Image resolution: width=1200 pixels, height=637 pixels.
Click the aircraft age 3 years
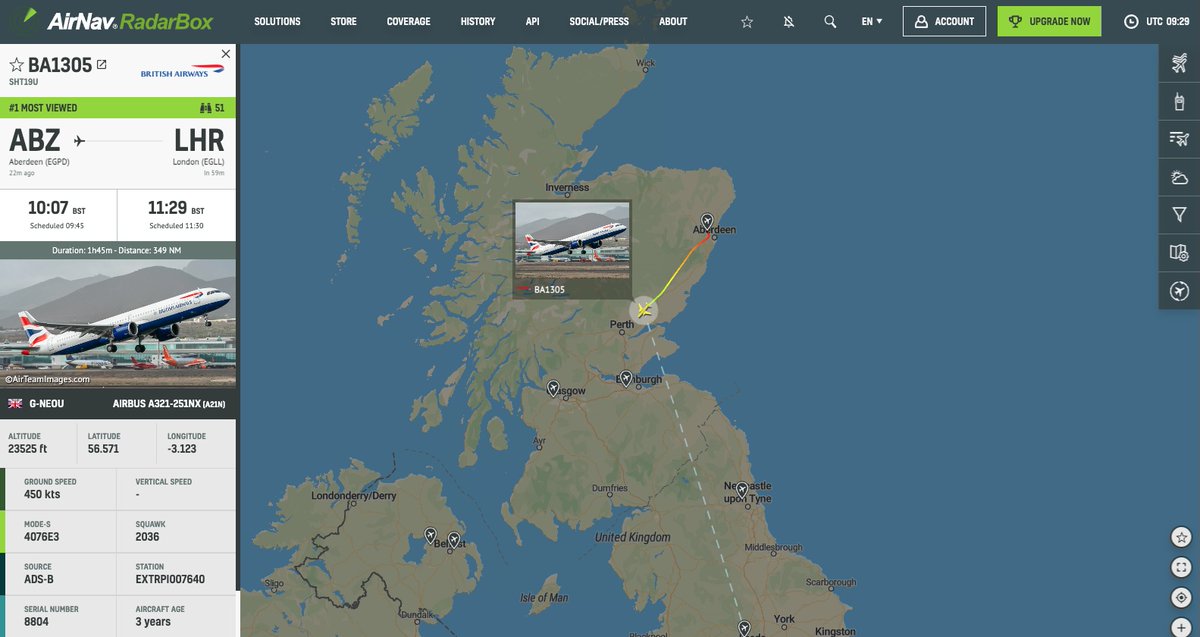click(153, 621)
